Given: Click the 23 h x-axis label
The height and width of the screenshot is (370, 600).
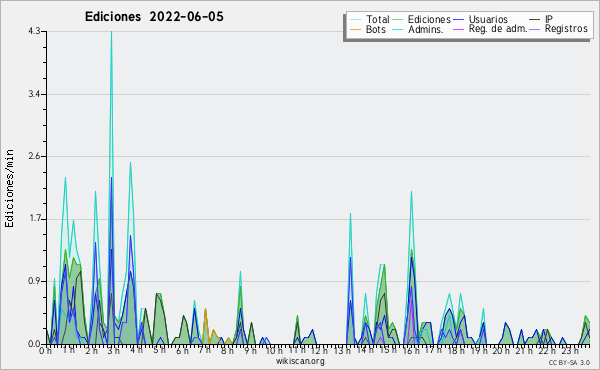Looking at the screenshot, I should pos(570,351).
